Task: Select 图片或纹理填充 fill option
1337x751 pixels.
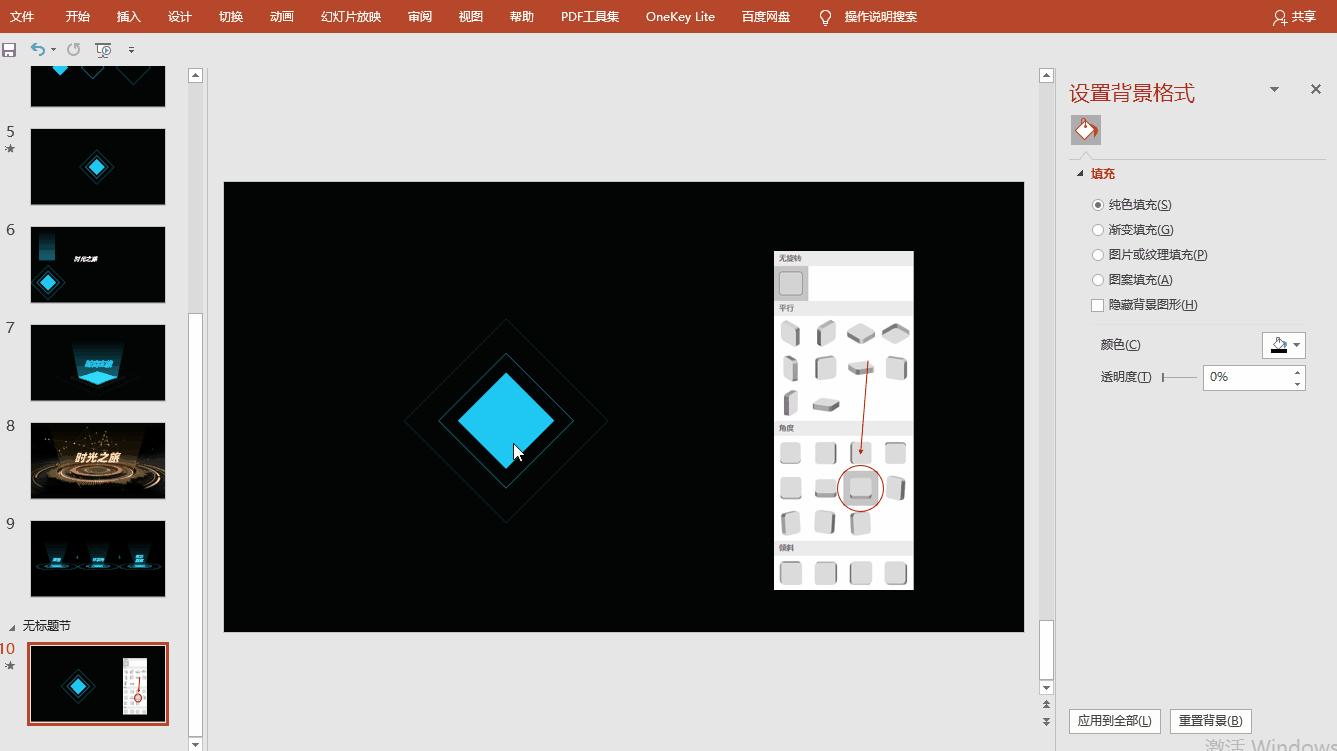Action: 1098,255
